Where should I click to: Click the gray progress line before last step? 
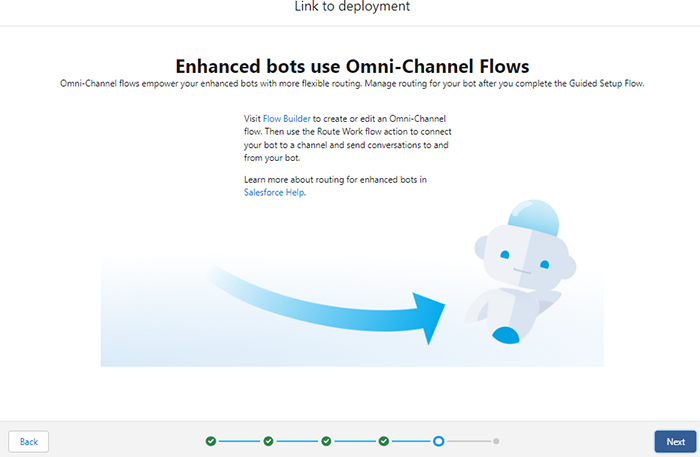pos(468,441)
